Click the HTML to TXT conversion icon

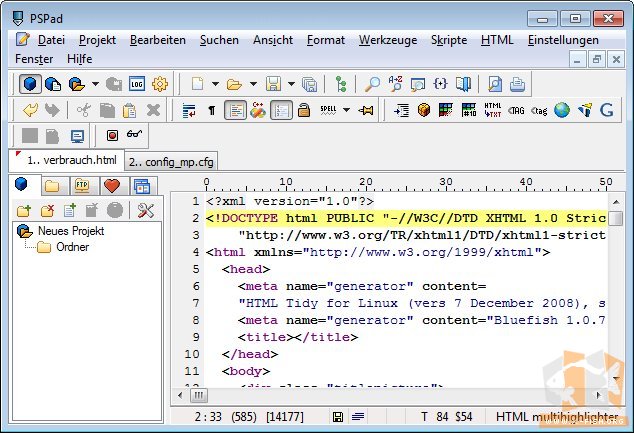tap(492, 110)
